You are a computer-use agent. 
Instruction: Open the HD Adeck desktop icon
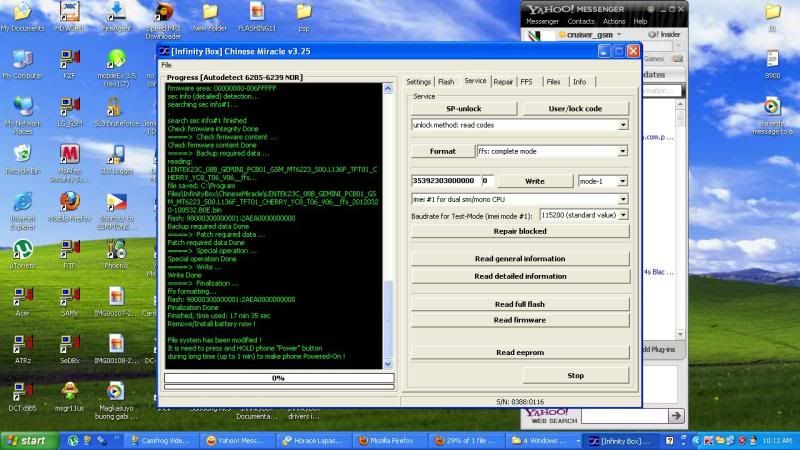pyautogui.click(x=69, y=16)
